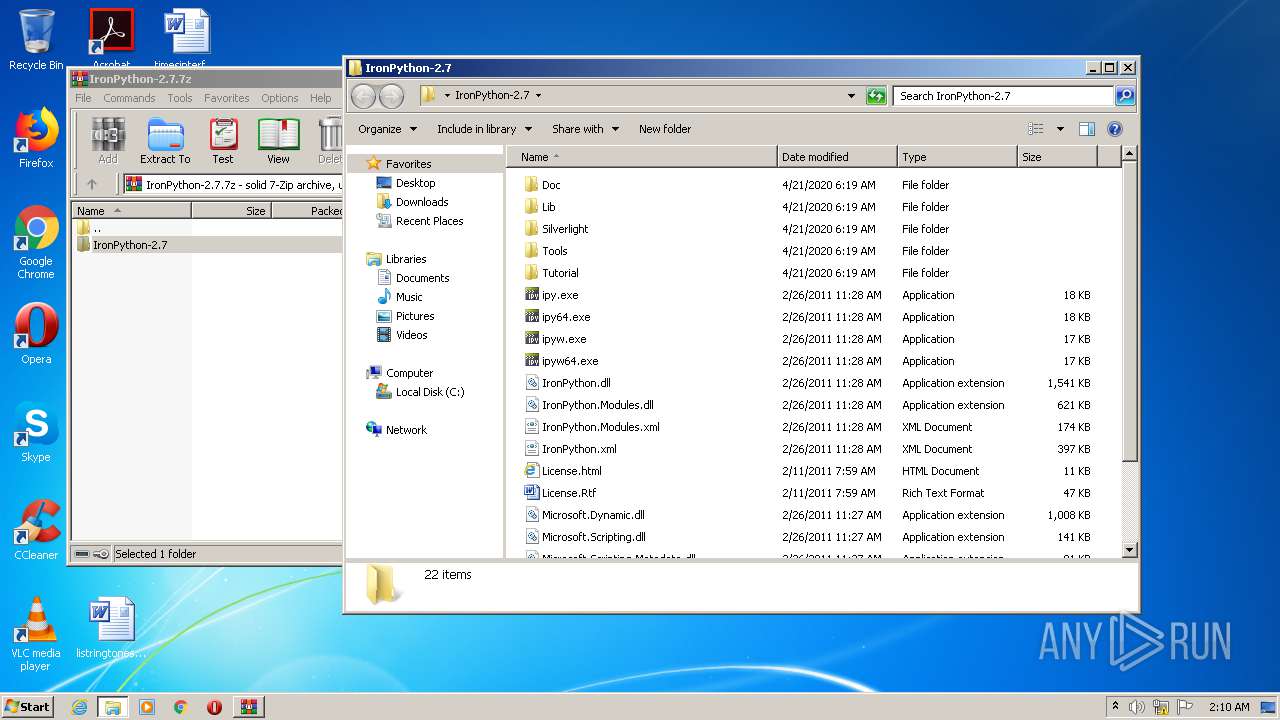Screen dimensions: 1280x720
Task: Click the Explorer Forward navigation button
Action: pos(391,96)
